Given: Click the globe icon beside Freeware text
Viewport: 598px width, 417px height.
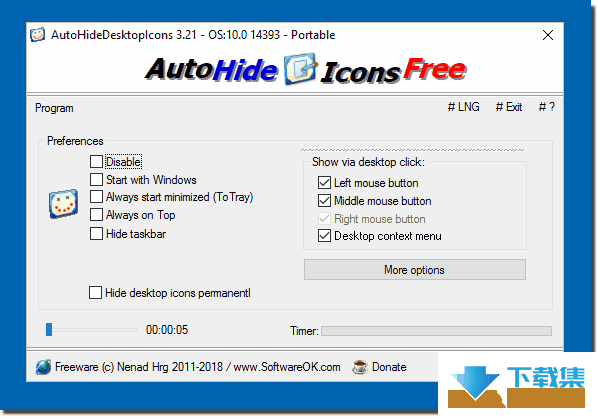Looking at the screenshot, I should click(43, 367).
